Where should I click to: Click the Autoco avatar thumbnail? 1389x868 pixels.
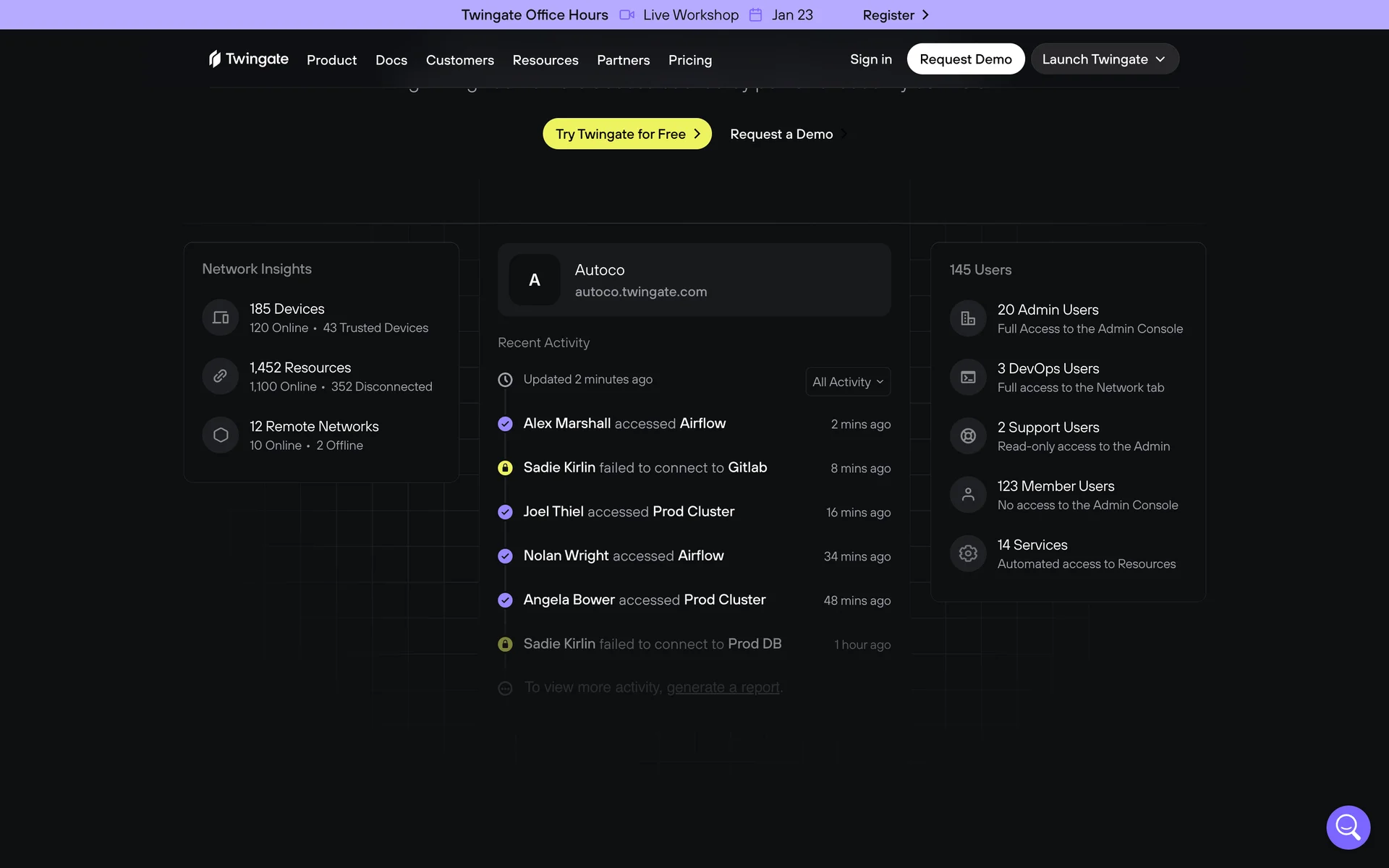535,280
